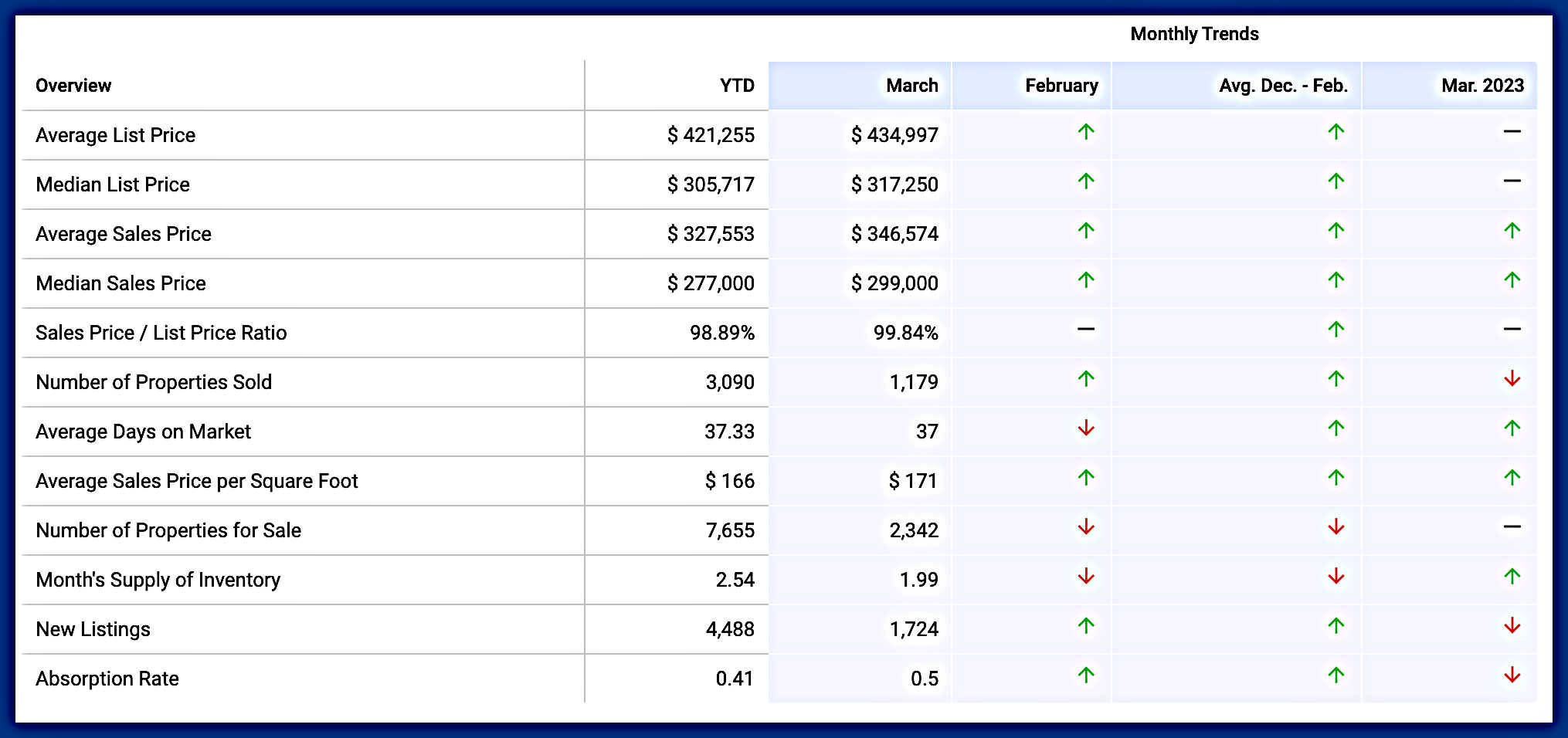Screen dimensions: 1568x738
Task: Click the February down arrow for Average Days on Market
Action: (x=1086, y=428)
